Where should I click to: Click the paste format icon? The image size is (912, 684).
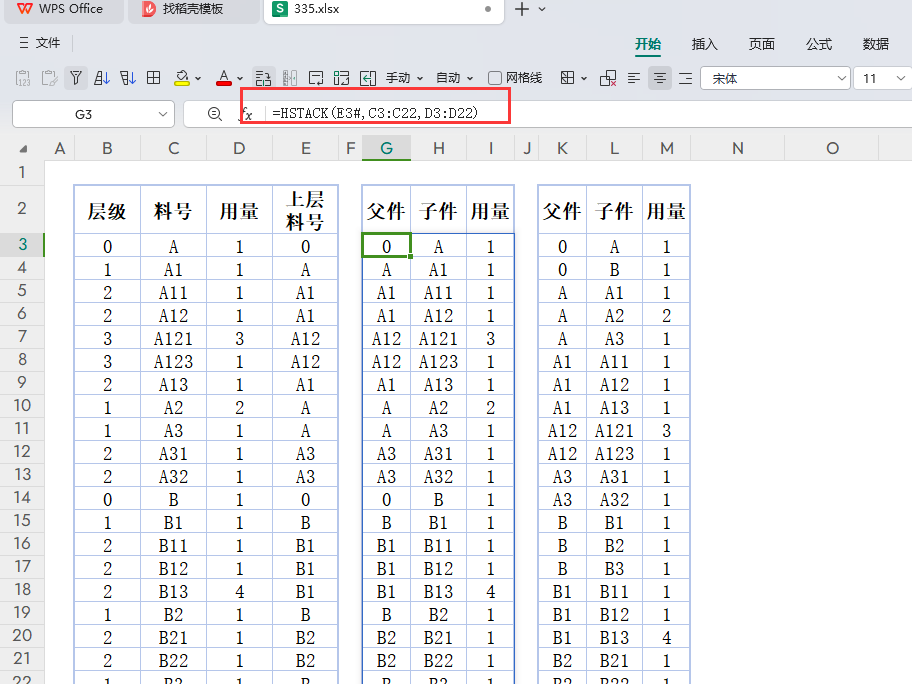tap(49, 78)
